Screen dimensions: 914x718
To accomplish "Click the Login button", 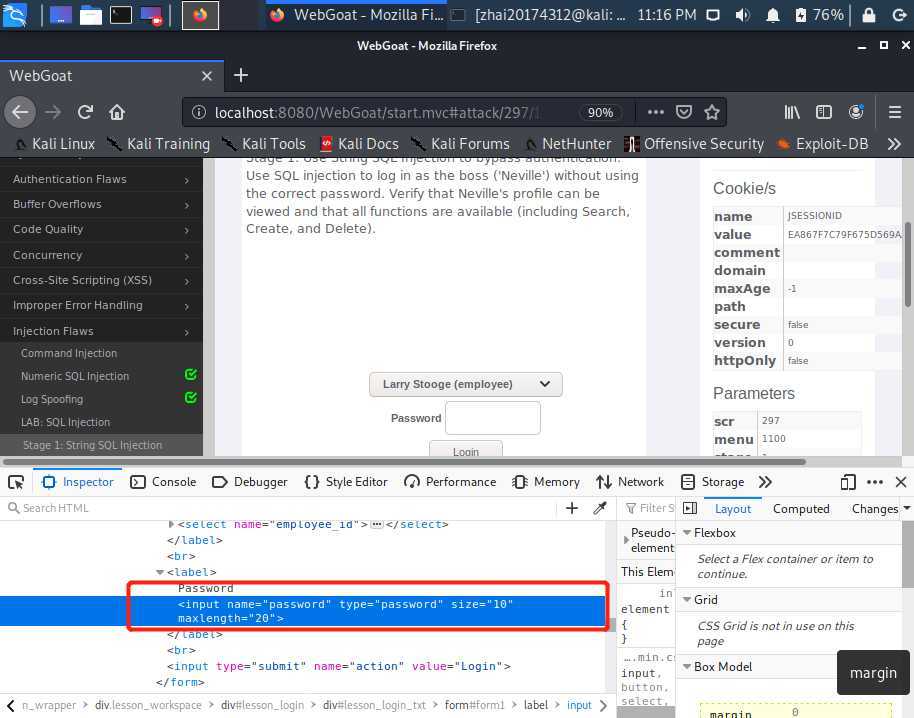I will [466, 450].
